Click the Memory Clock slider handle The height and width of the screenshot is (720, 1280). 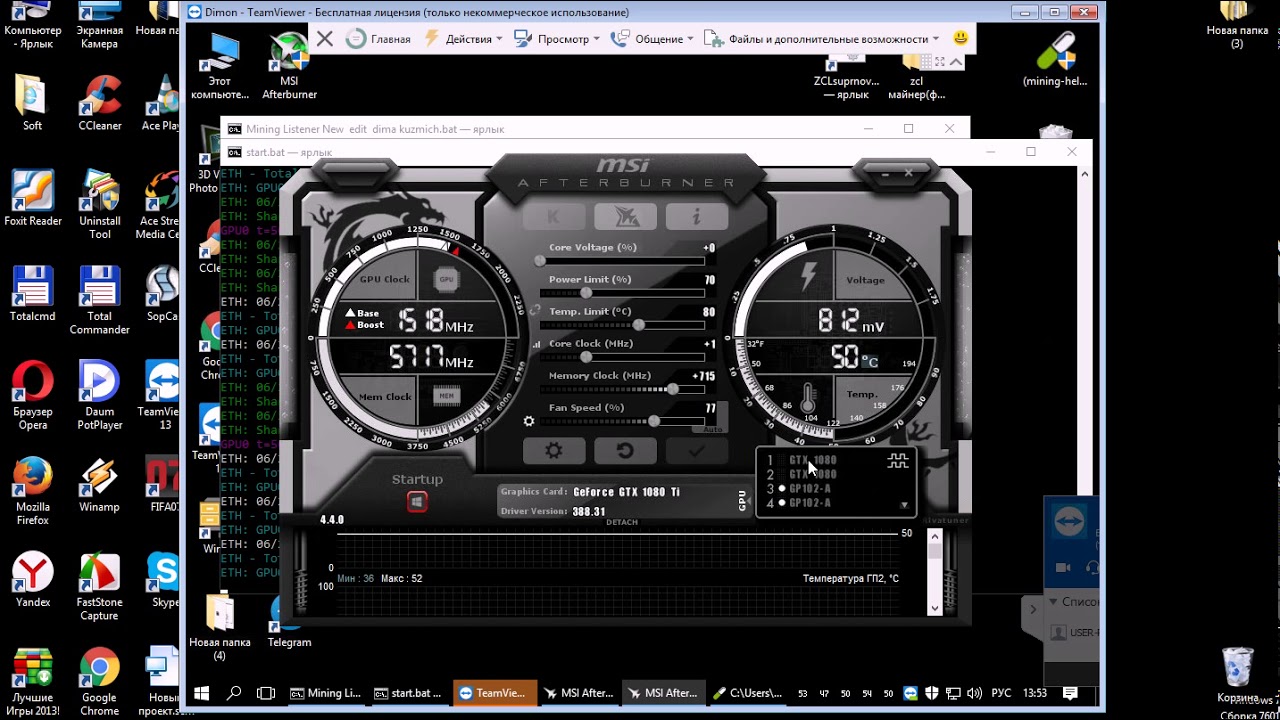click(673, 389)
